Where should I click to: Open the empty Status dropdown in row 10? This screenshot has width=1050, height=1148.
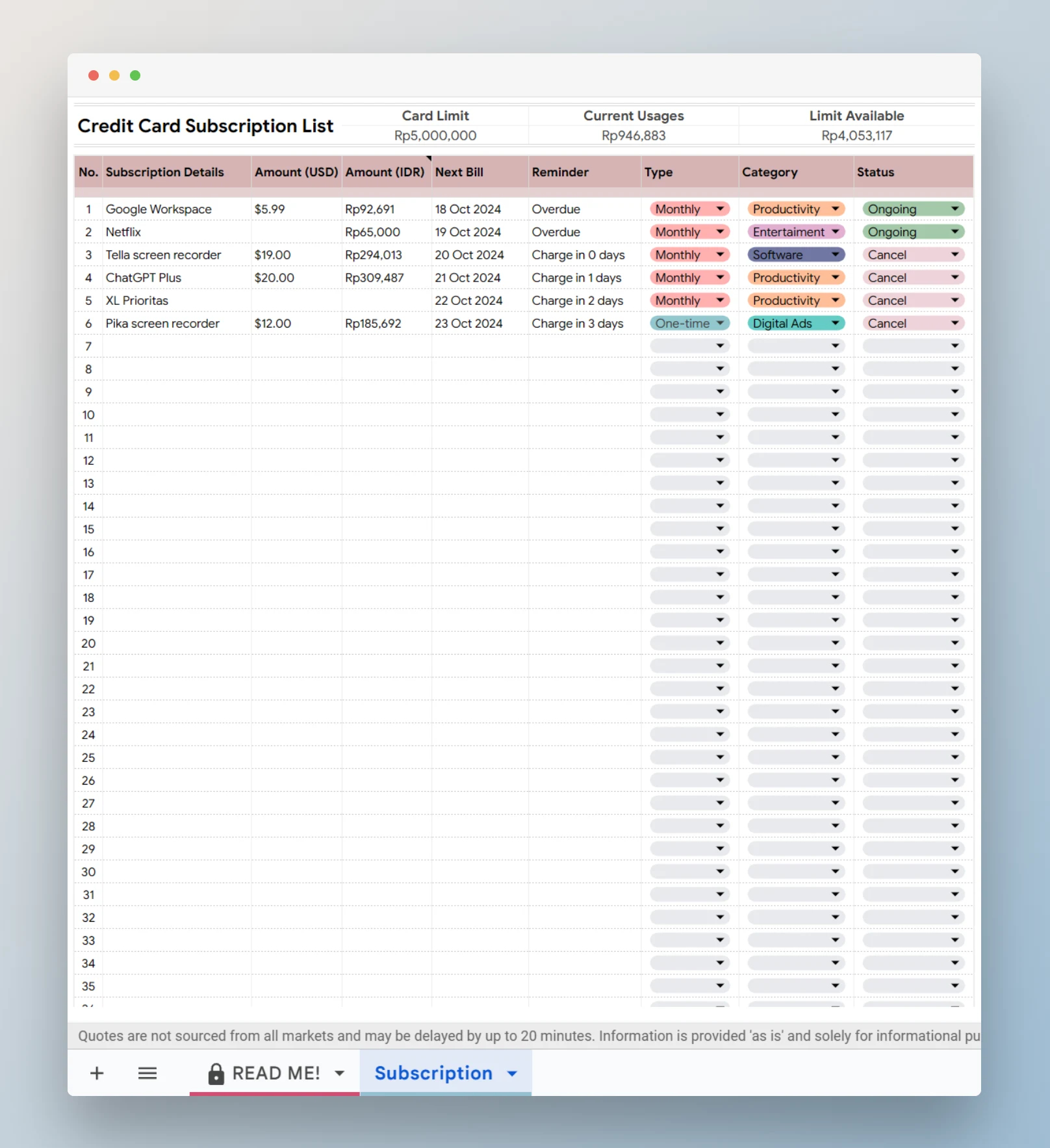click(x=913, y=415)
